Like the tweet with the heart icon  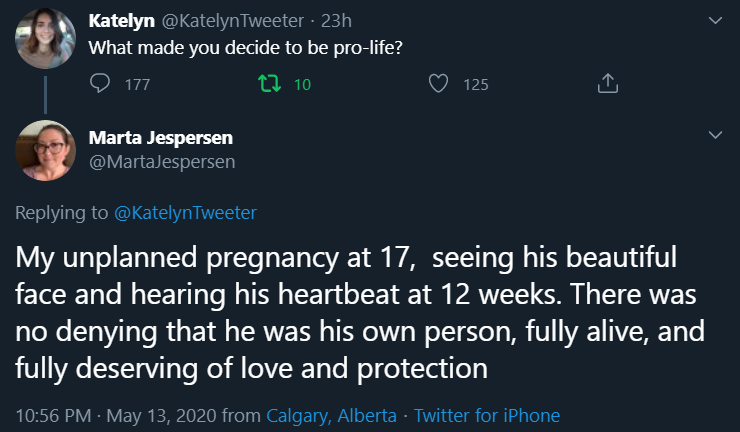437,85
